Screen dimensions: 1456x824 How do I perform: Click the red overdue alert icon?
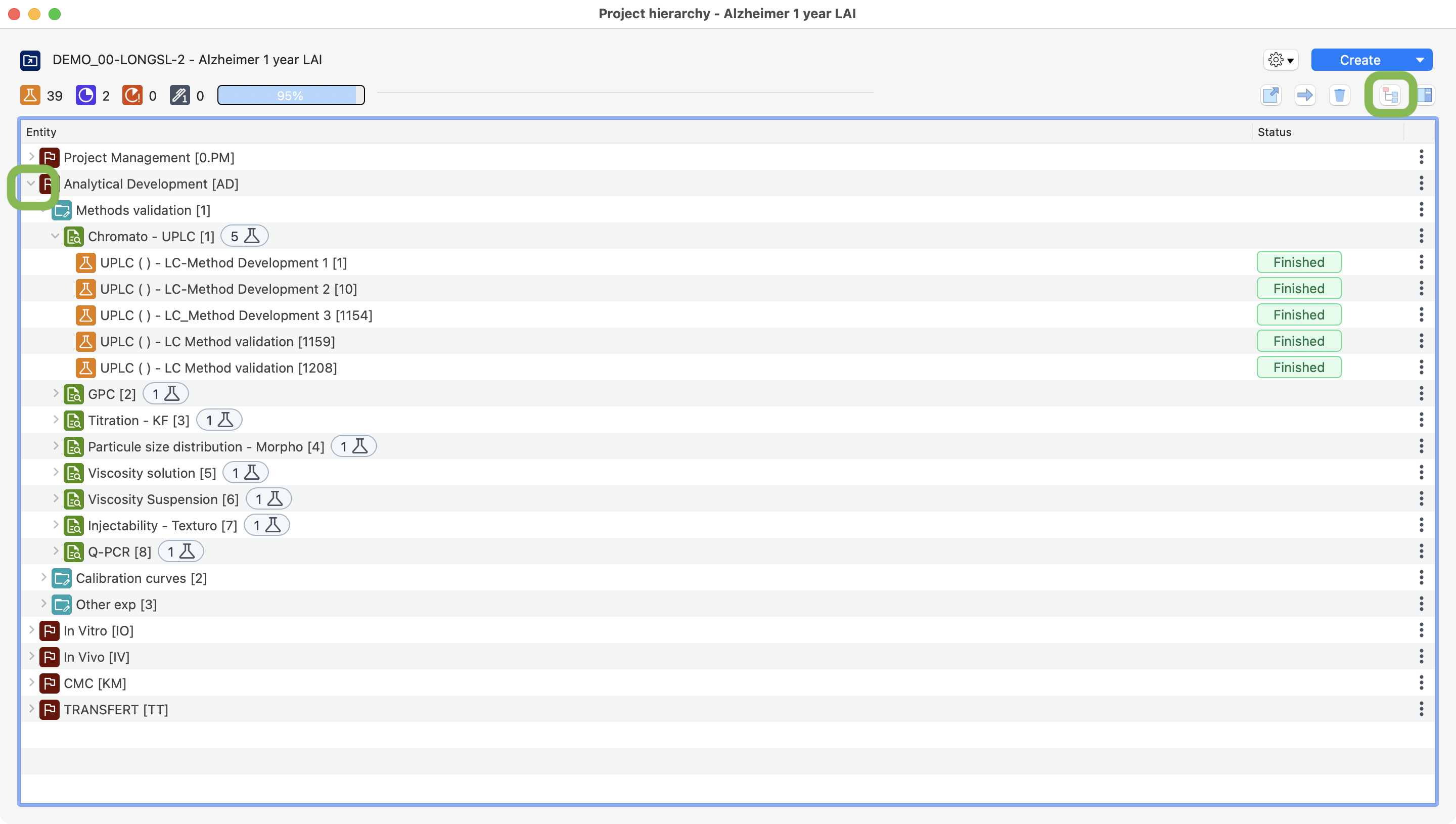pyautogui.click(x=132, y=95)
